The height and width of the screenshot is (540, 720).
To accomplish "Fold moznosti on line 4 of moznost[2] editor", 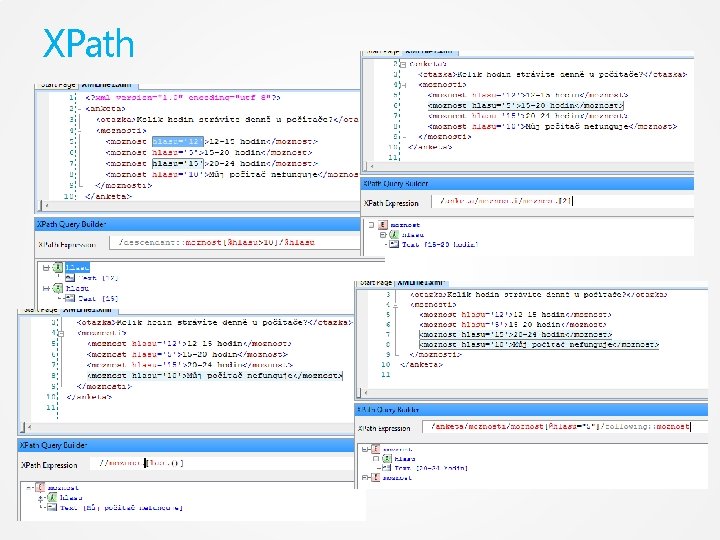I will point(403,85).
